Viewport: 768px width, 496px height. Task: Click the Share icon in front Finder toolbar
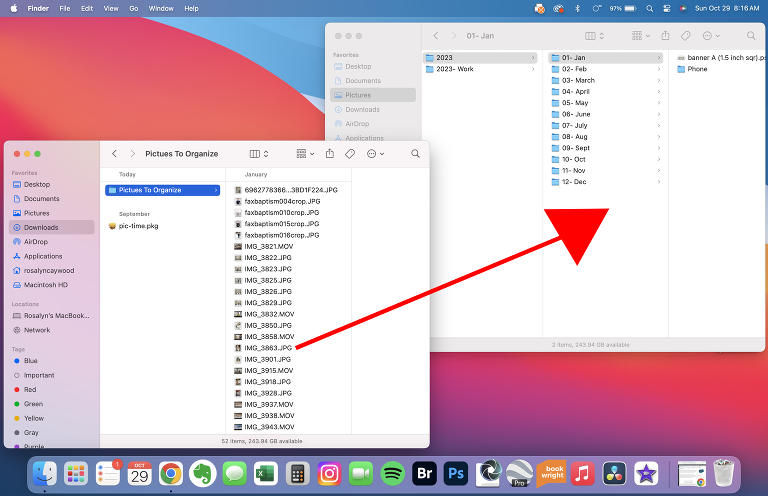329,154
